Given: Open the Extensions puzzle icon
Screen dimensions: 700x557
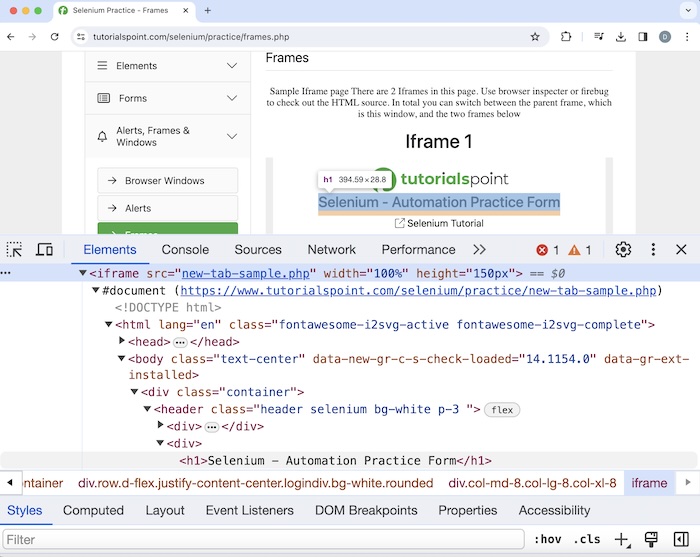Looking at the screenshot, I should pos(566,37).
